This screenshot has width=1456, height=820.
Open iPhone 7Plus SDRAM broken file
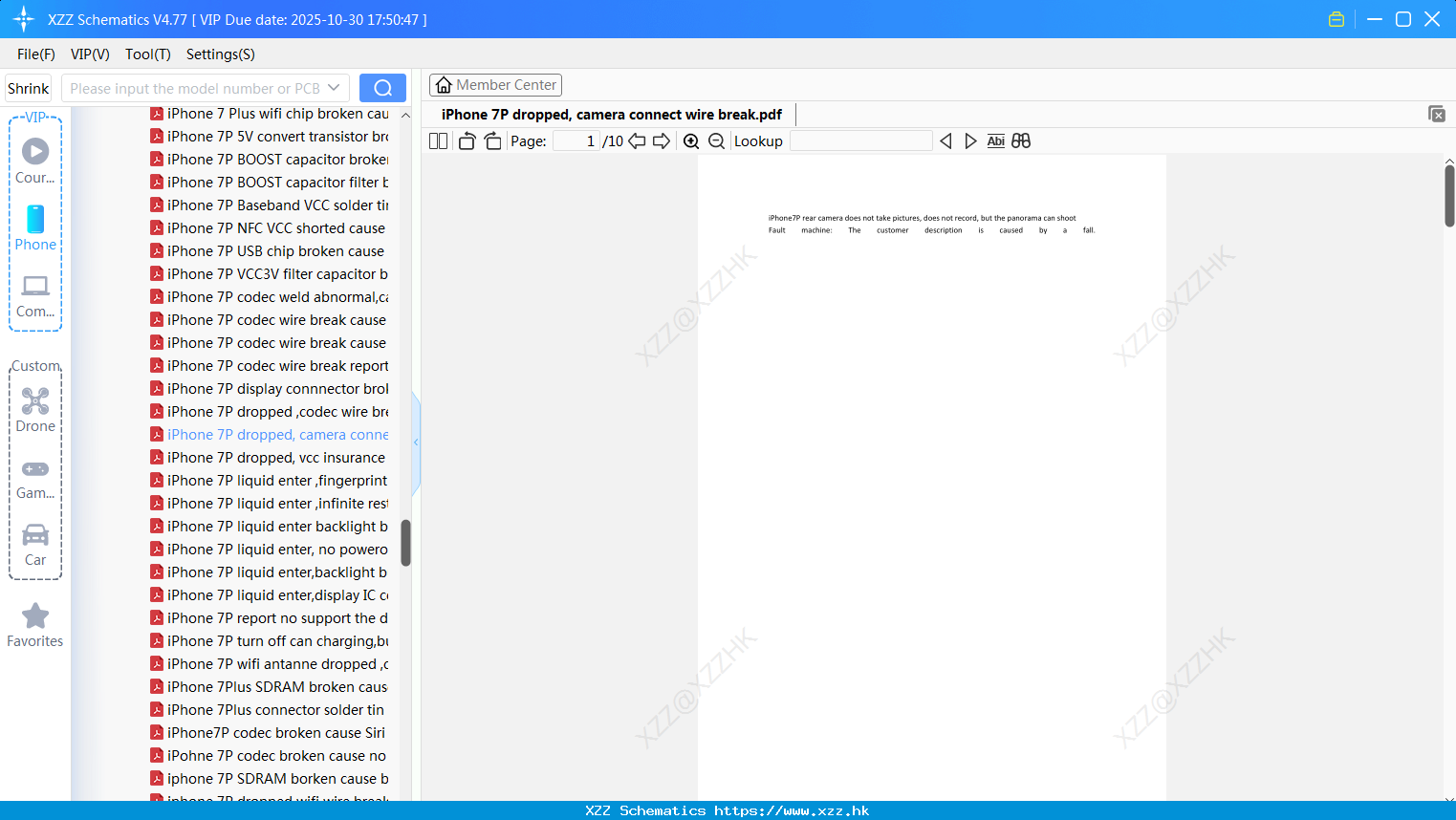point(269,687)
